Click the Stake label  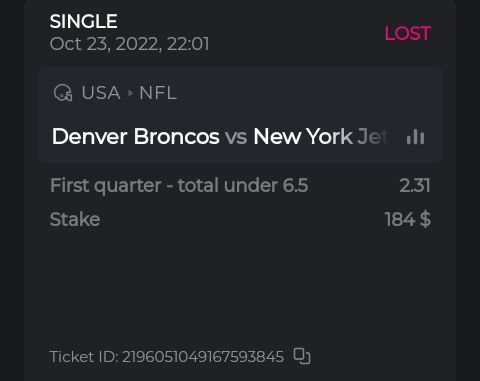(x=75, y=219)
